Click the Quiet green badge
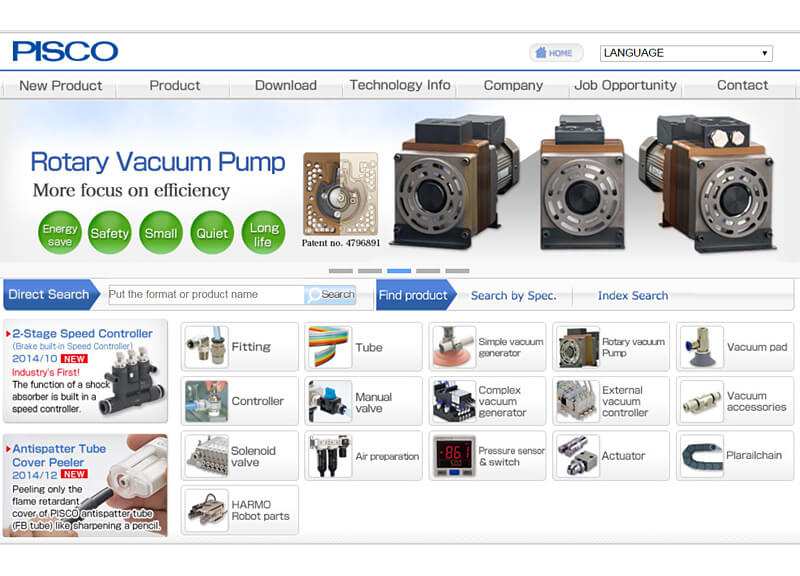Viewport: 800px width, 576px height. 212,233
